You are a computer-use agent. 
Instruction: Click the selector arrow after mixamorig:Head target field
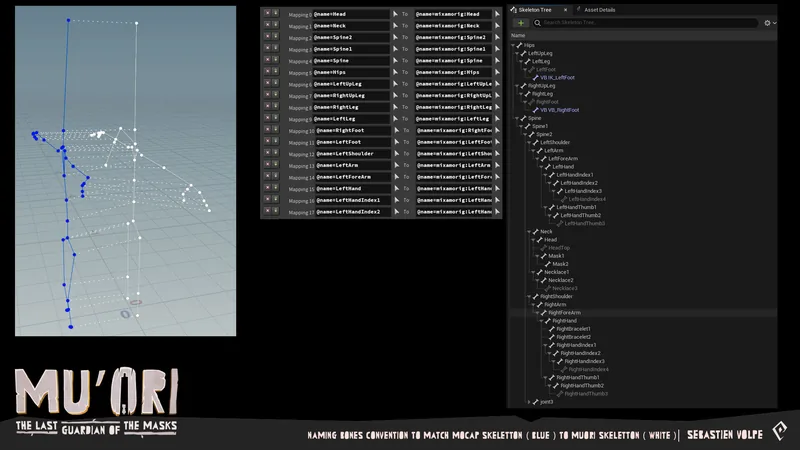497,14
